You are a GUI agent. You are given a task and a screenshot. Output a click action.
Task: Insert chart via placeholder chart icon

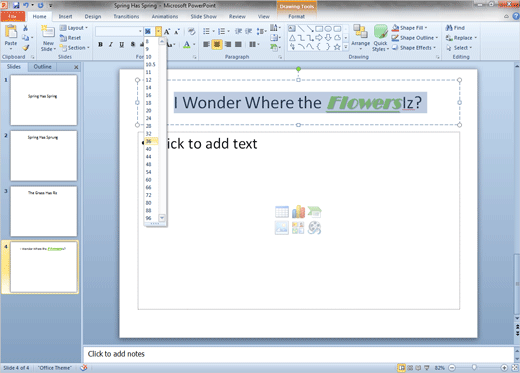click(298, 212)
